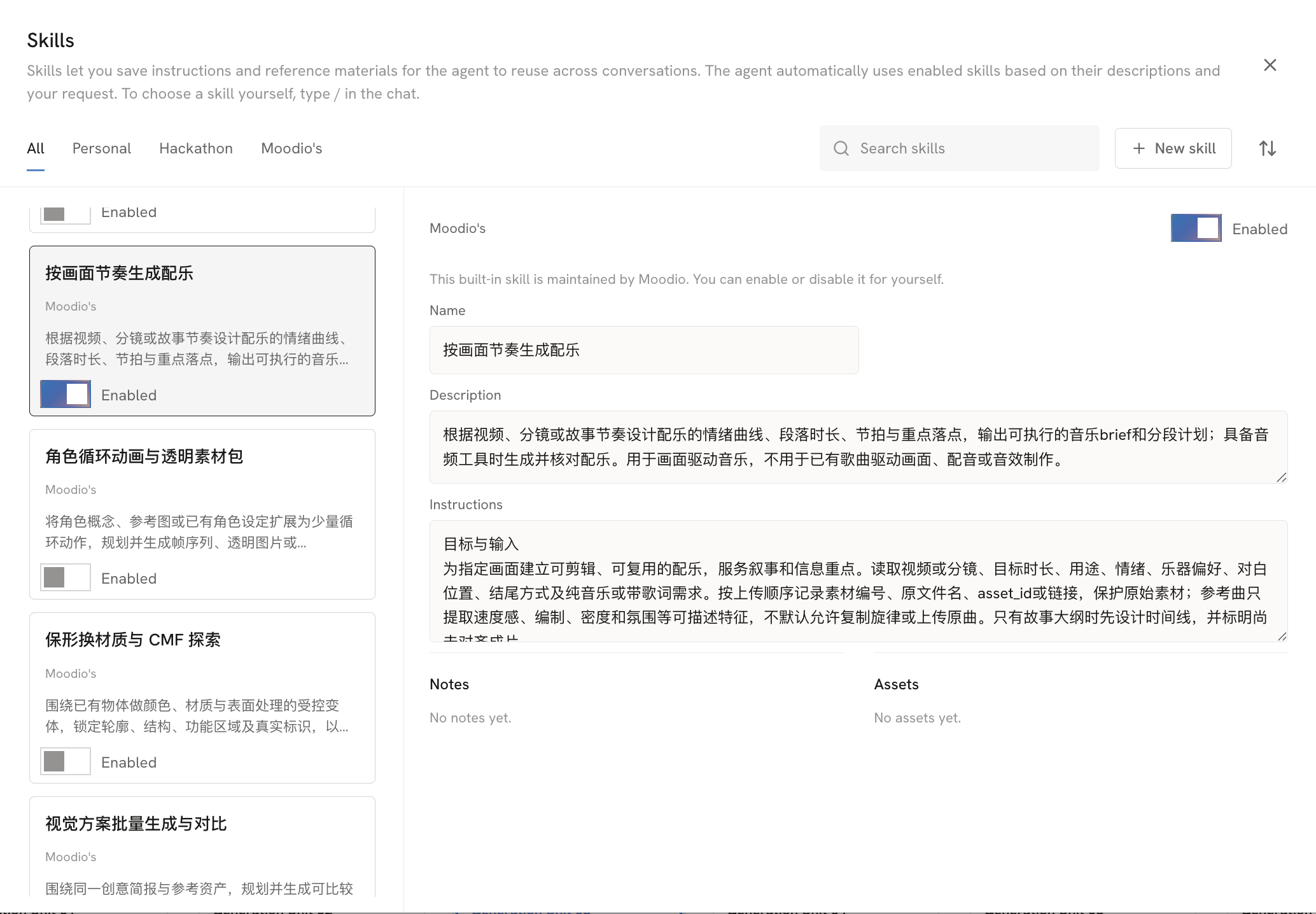Click the description text of 按画面节奏生成配乐 card
The image size is (1316, 914).
click(197, 349)
